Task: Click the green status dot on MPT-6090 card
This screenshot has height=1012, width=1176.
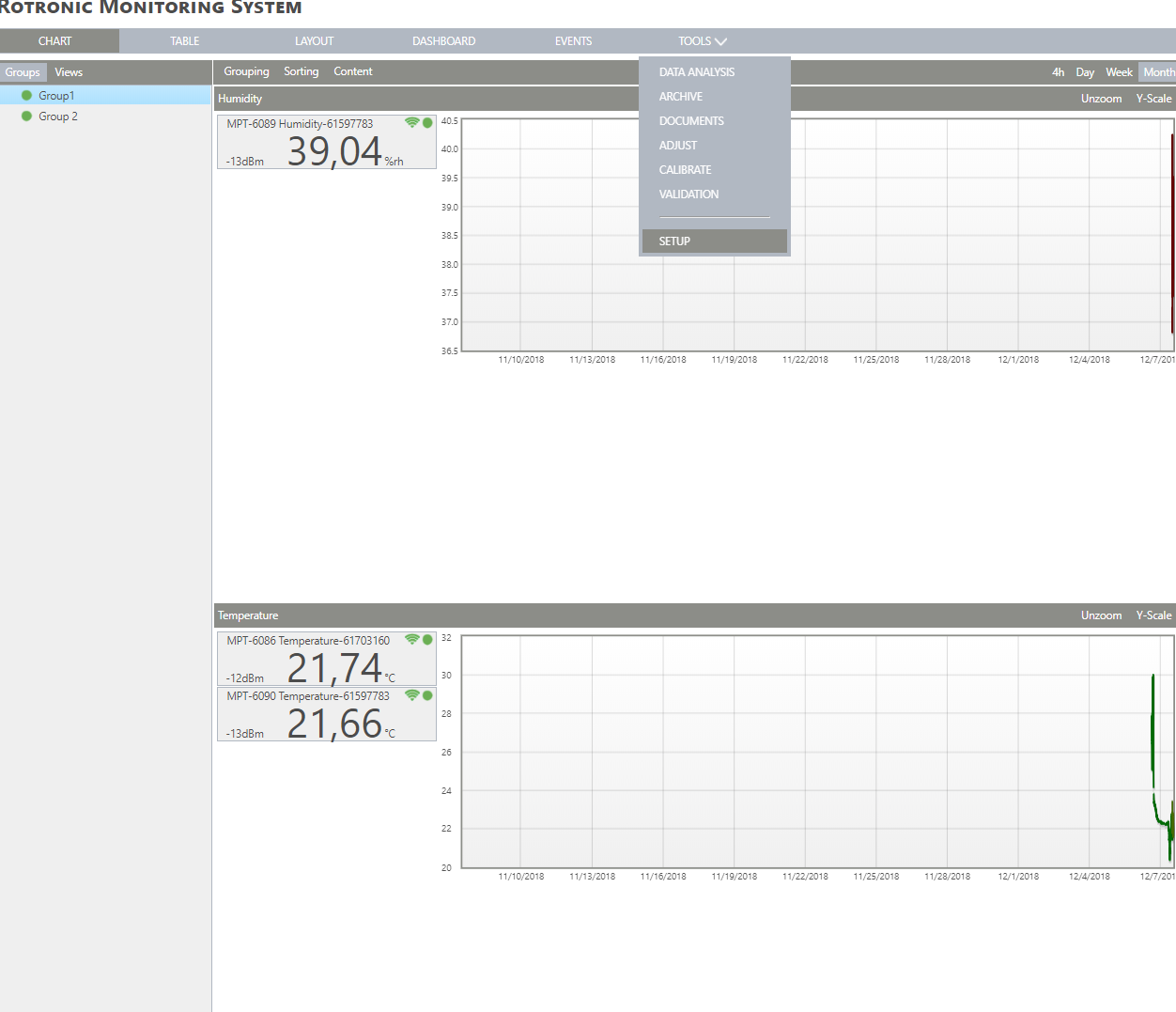Action: pyautogui.click(x=427, y=695)
